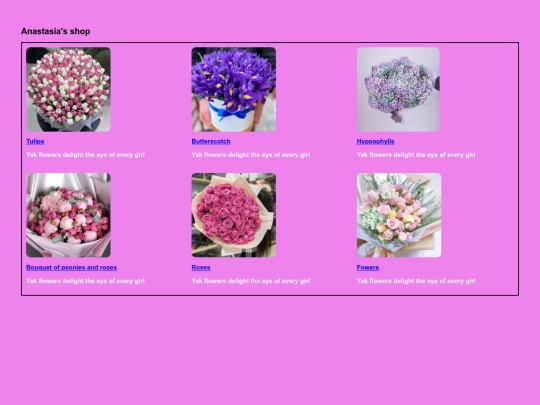The height and width of the screenshot is (405, 540).
Task: Click the mixed pastel bouquet photo above Fowers
Action: point(399,215)
